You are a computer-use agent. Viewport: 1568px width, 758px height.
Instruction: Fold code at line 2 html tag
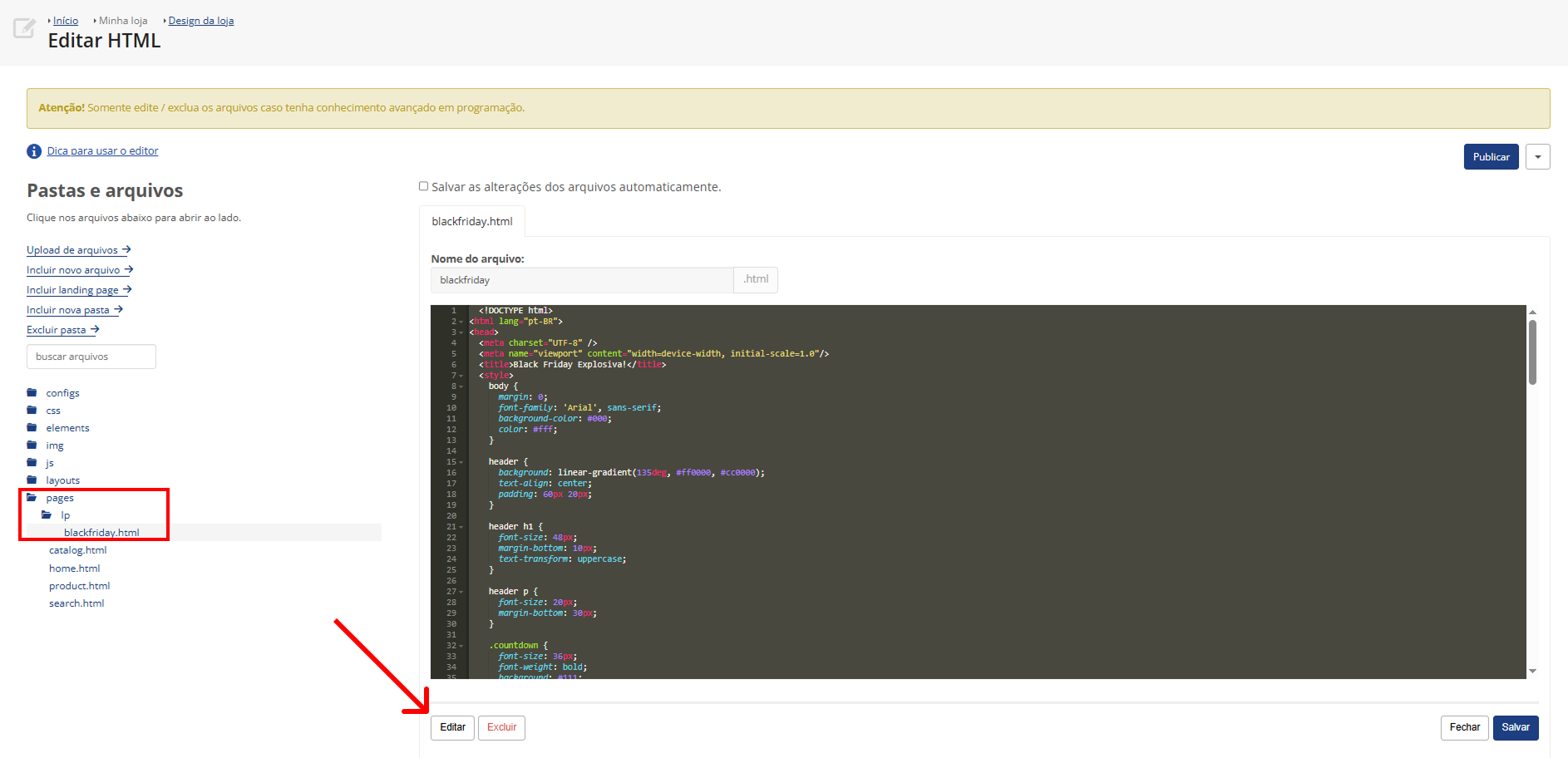[461, 322]
